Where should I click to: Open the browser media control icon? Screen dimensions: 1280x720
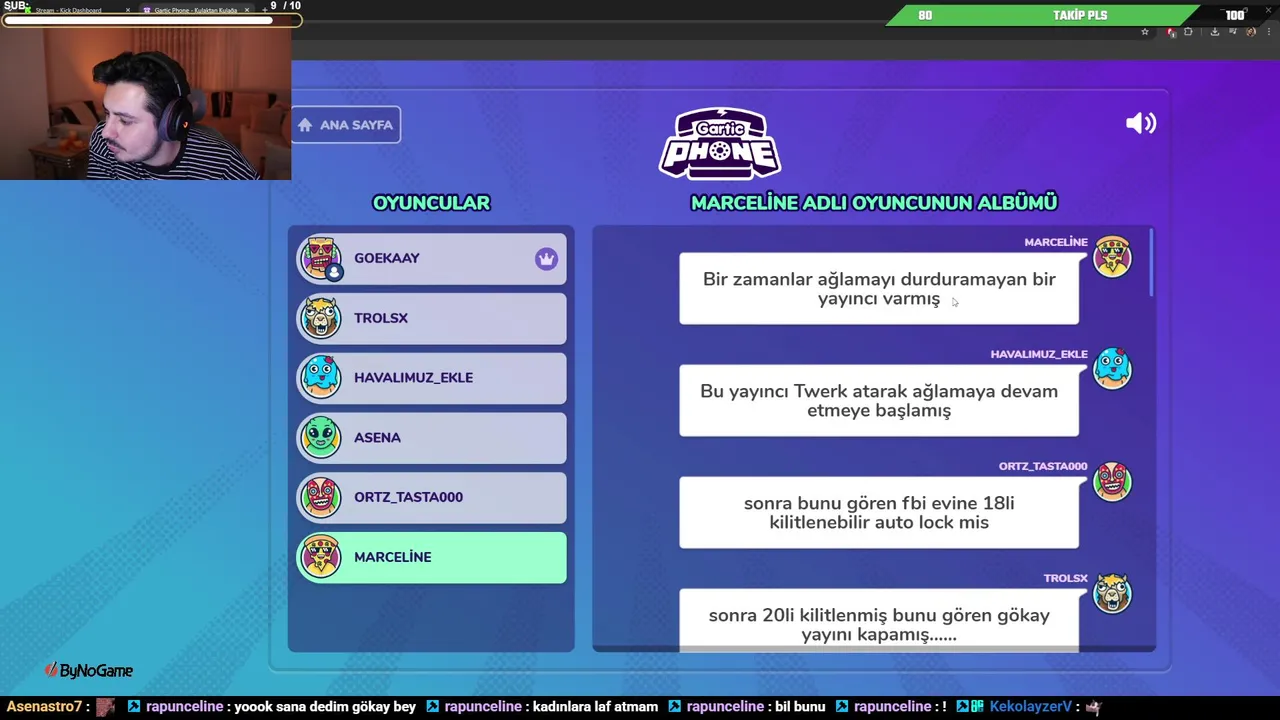coord(1232,32)
